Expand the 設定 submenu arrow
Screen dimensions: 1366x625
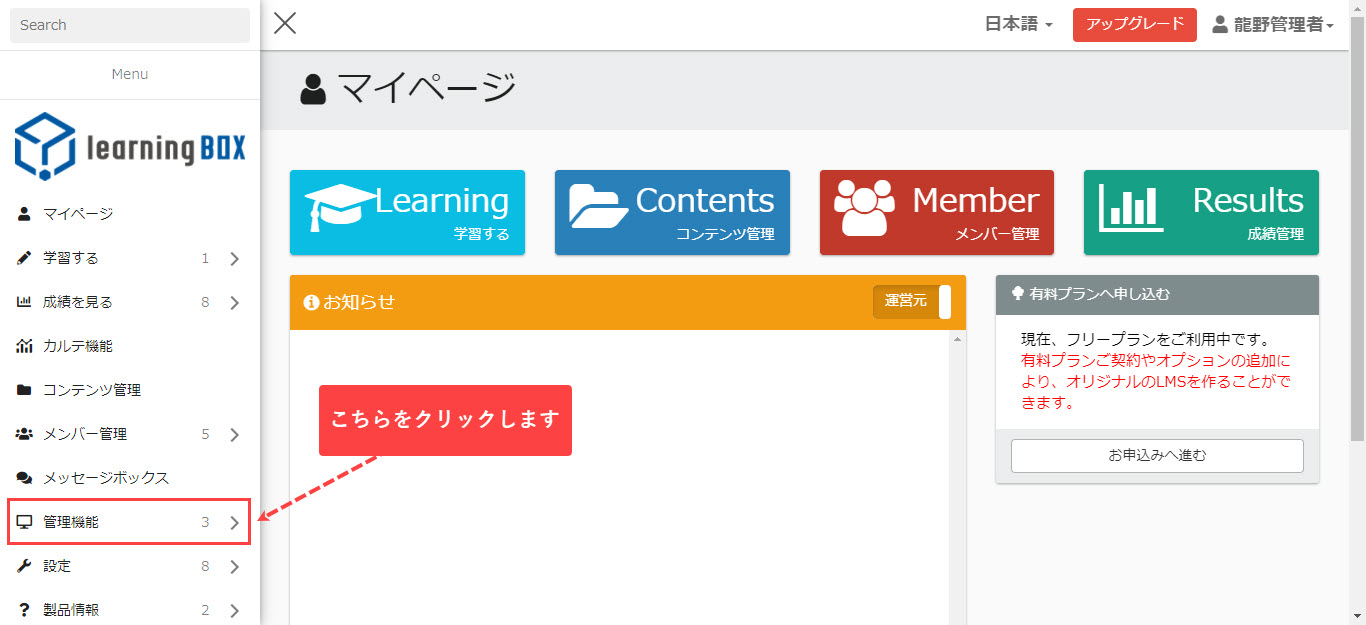pos(234,566)
